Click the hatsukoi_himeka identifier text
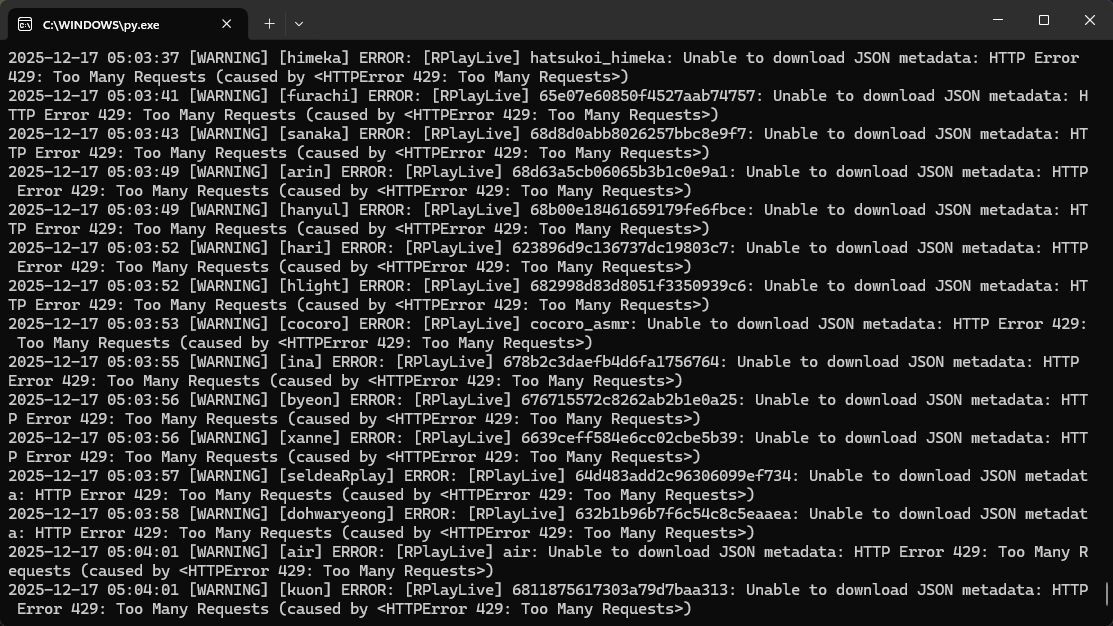 [598, 57]
